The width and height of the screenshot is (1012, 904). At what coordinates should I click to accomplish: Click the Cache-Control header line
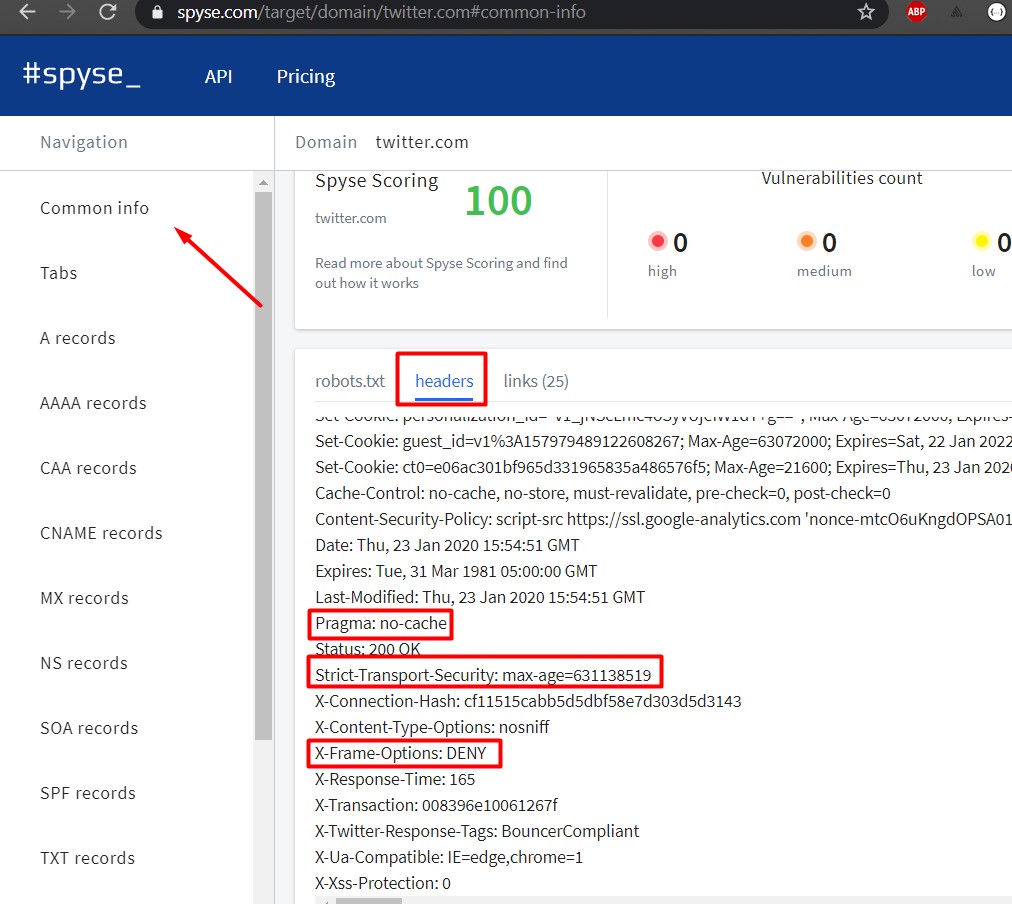603,494
